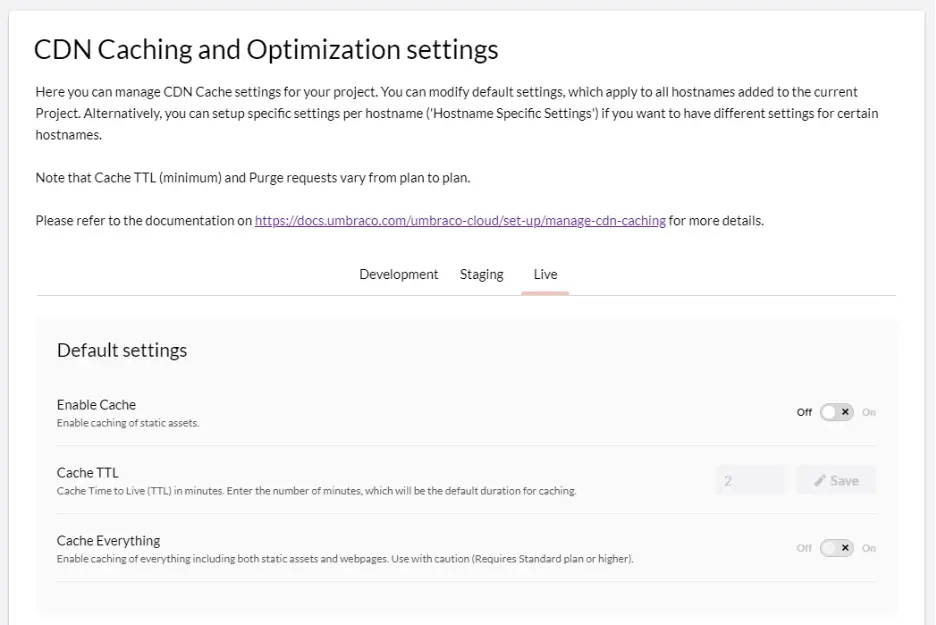Viewport: 936px width, 625px height.
Task: Toggle the Cache Everything switch
Action: point(836,548)
